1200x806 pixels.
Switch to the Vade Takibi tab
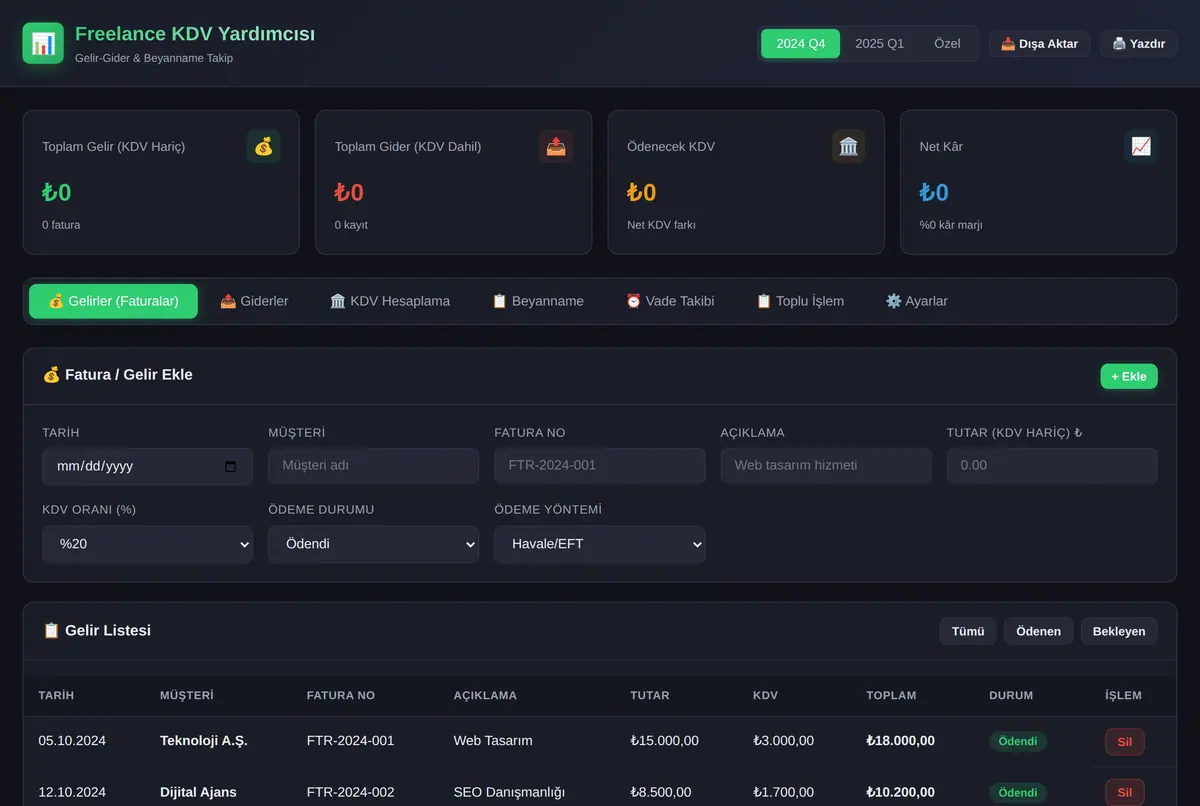[670, 301]
